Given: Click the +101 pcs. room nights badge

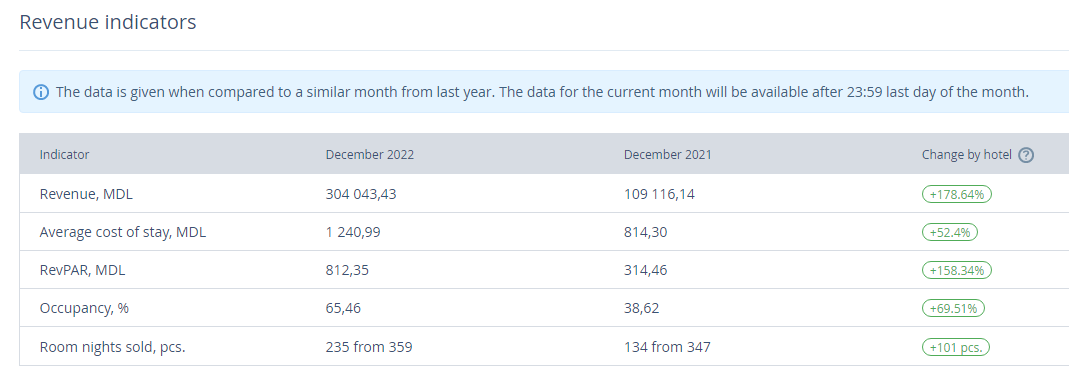Looking at the screenshot, I should click(x=955, y=348).
